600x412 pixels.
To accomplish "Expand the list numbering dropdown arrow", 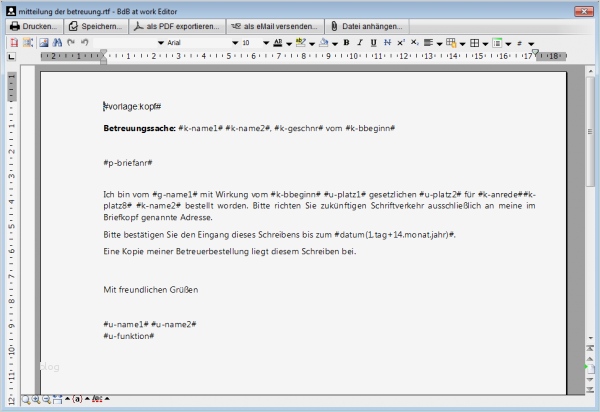I will (x=508, y=44).
